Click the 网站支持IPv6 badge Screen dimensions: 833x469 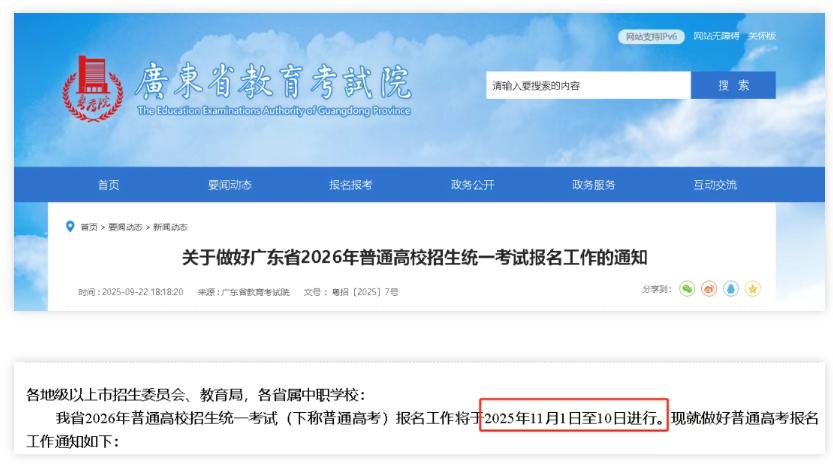[x=651, y=36]
